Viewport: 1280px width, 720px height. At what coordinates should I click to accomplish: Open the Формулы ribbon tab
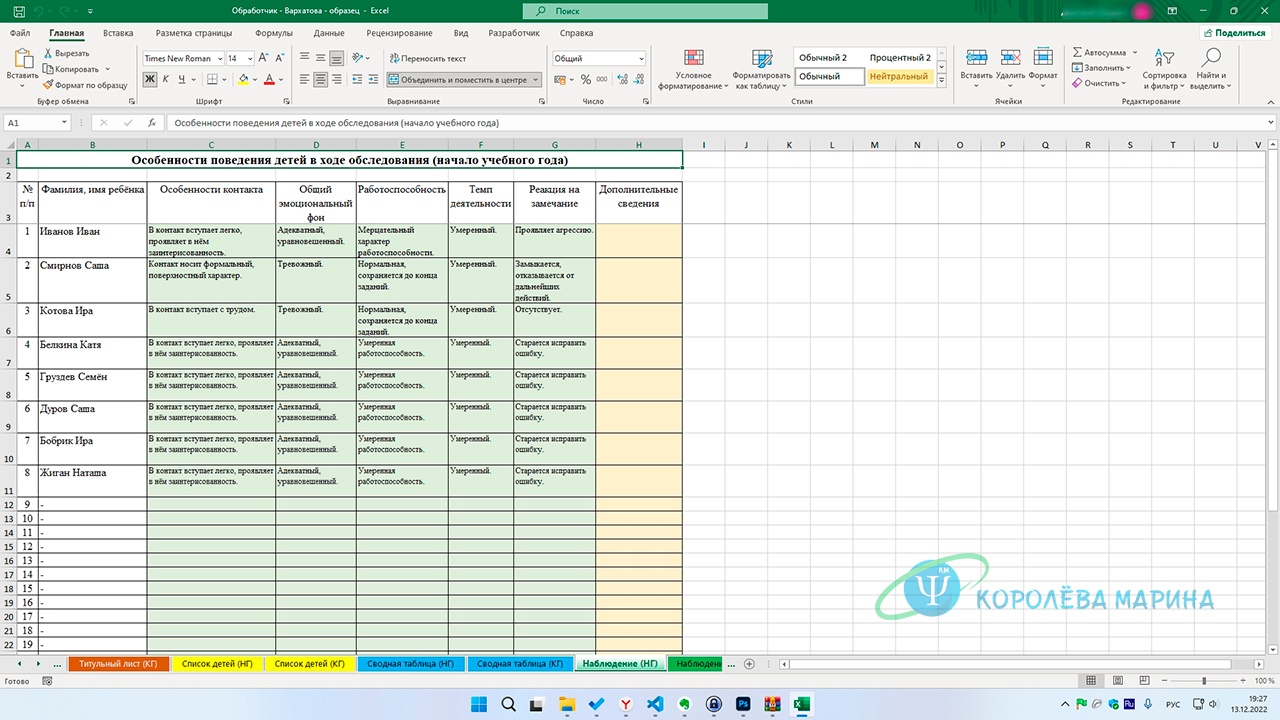pos(274,33)
